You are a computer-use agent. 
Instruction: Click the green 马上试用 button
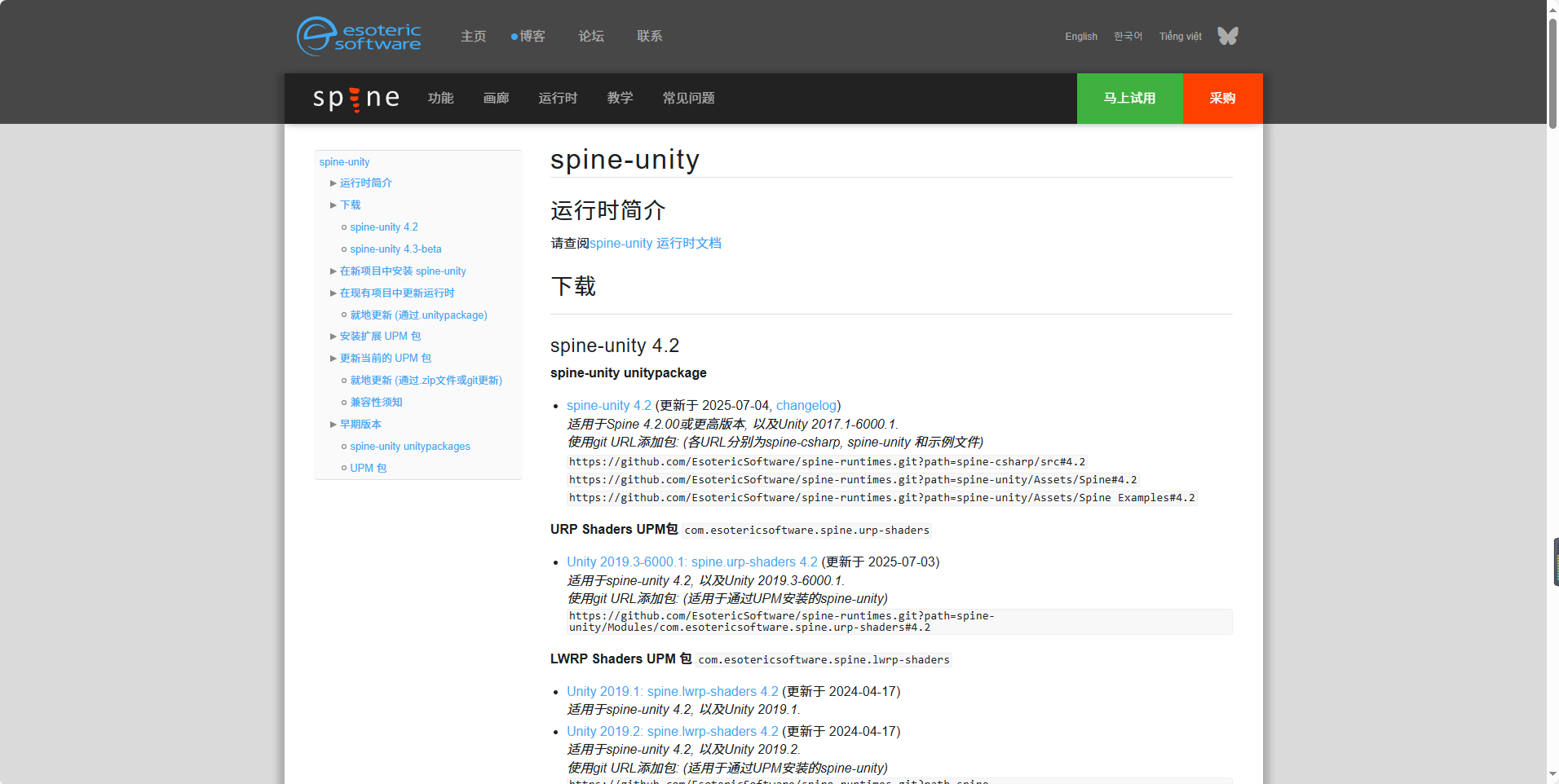pos(1130,99)
